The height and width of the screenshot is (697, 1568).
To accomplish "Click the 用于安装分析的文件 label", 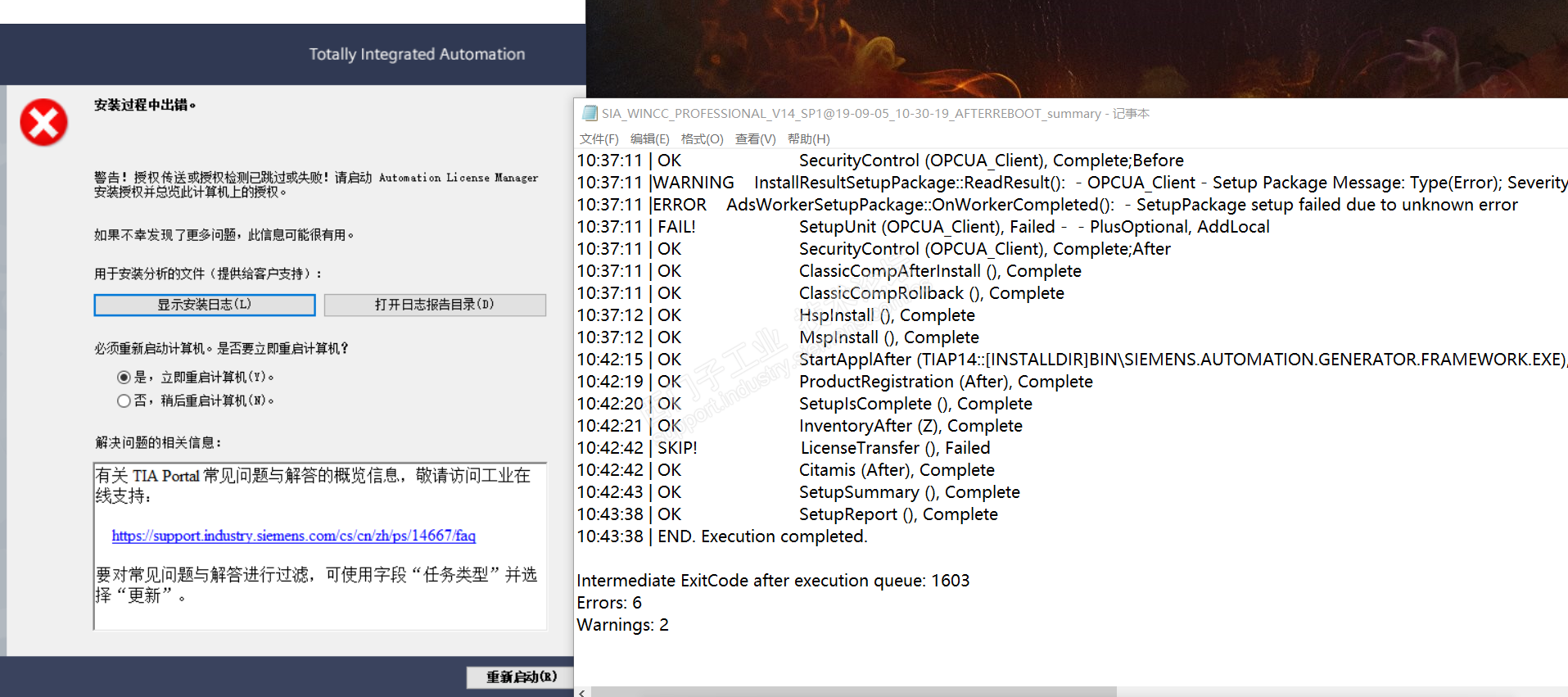I will tap(209, 274).
